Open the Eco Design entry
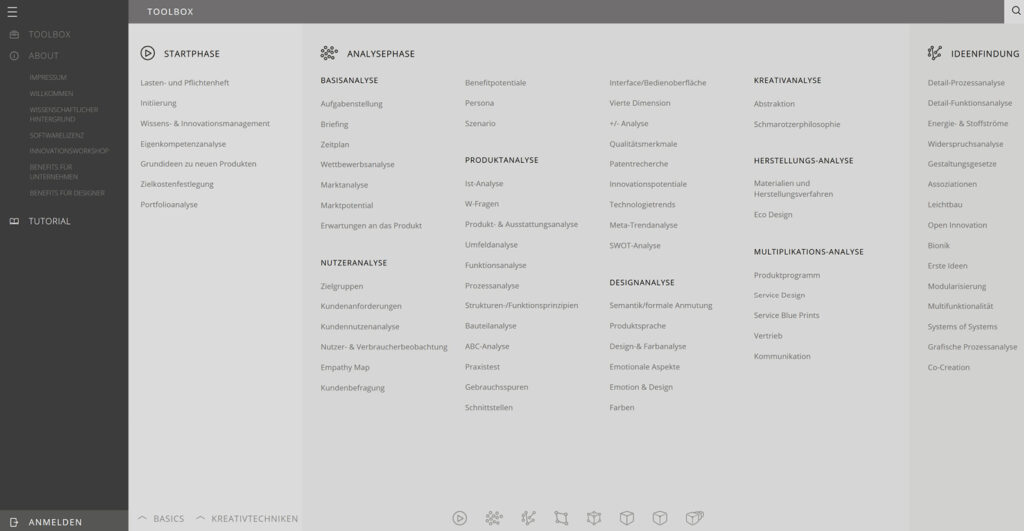Screen dimensions: 1024x531 tap(773, 214)
